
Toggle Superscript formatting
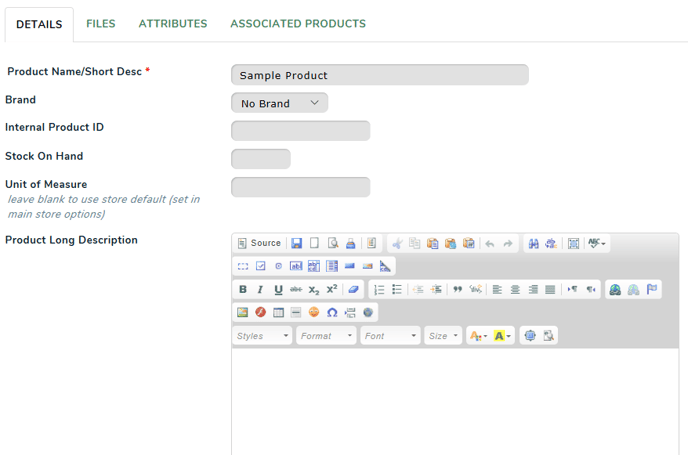click(x=332, y=290)
